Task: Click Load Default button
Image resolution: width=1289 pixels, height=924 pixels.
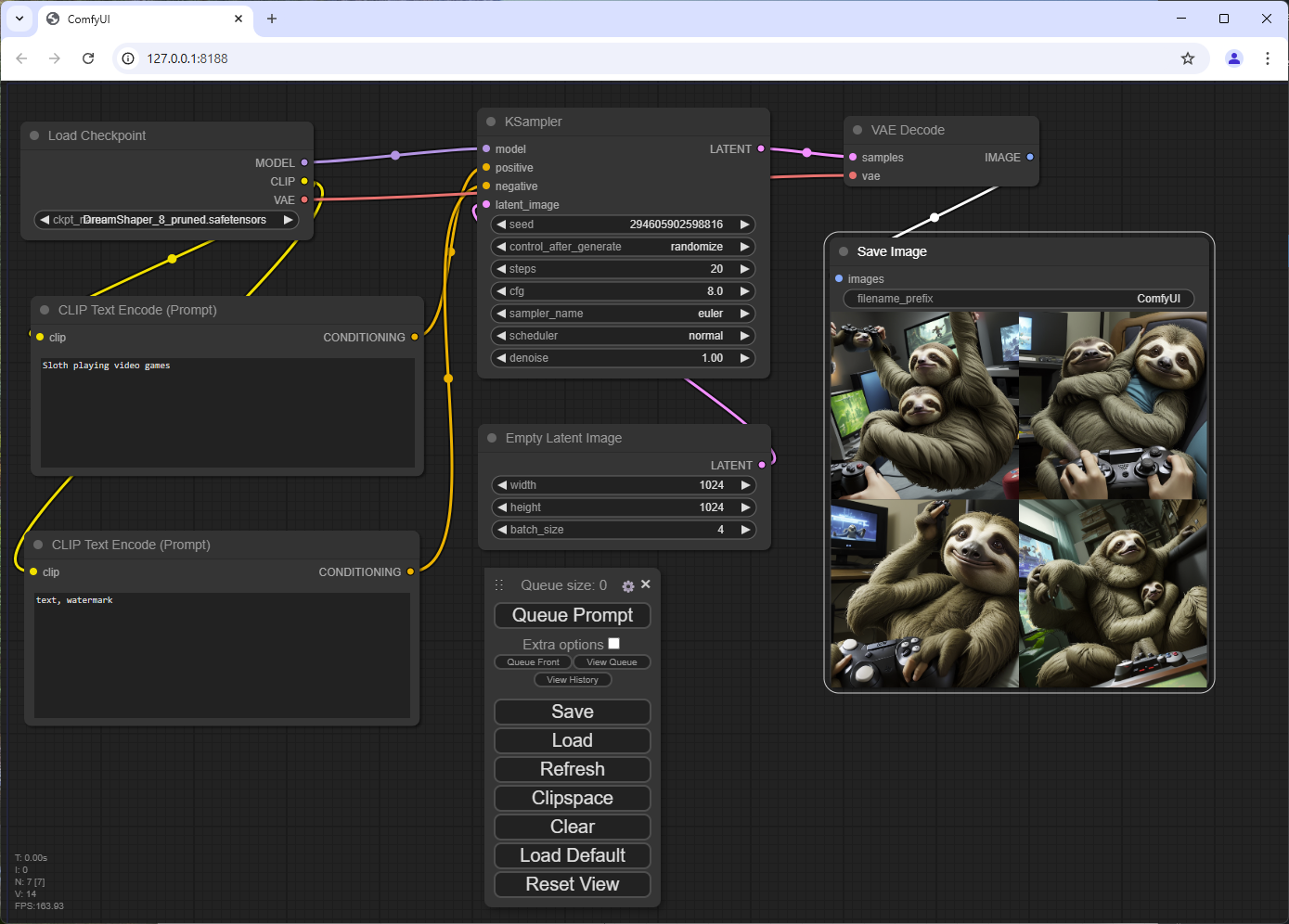Action: coord(573,855)
